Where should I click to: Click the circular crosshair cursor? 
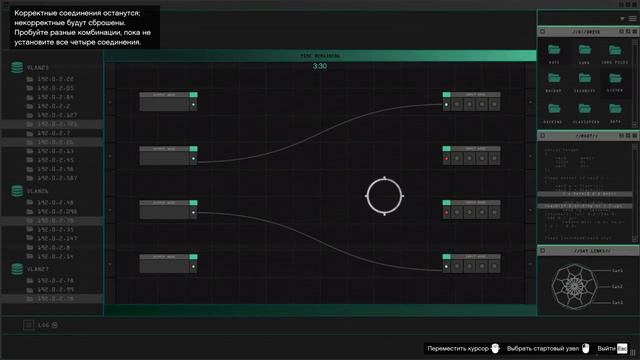[384, 196]
